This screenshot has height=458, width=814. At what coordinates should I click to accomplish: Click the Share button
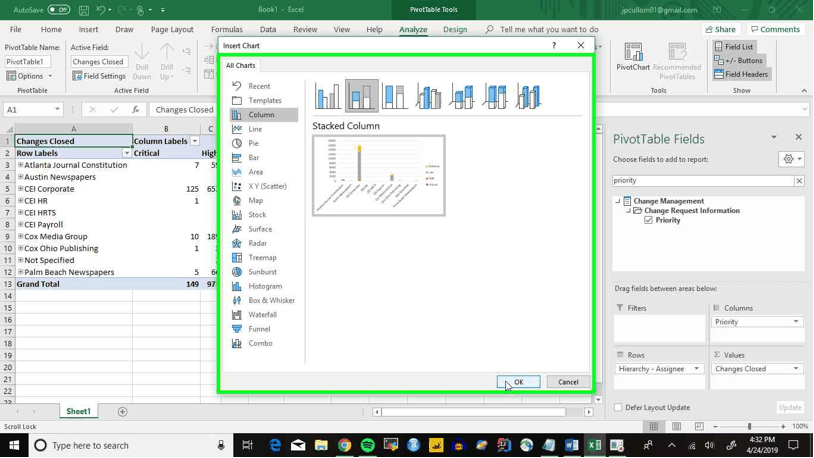[721, 30]
